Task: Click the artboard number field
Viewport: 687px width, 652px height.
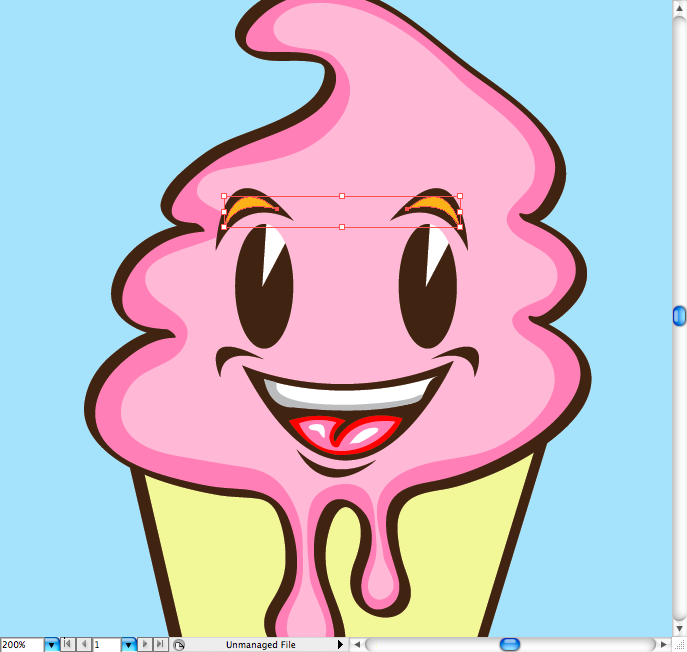Action: coord(106,645)
